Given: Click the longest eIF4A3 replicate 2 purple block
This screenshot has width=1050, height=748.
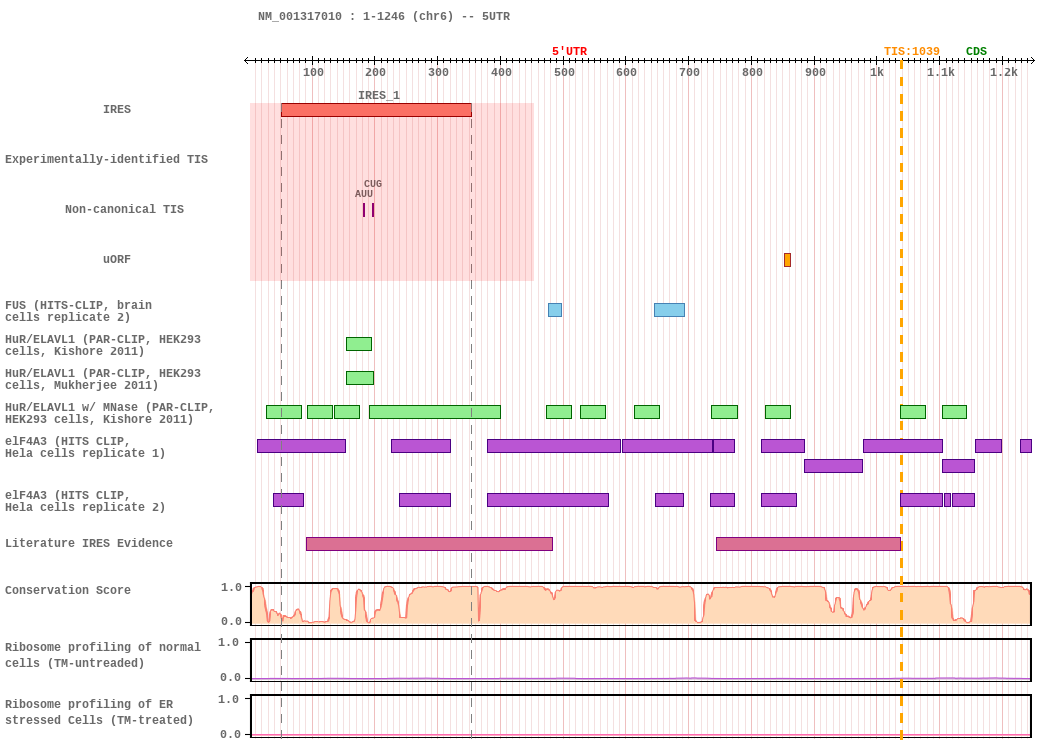Looking at the screenshot, I should (547, 500).
